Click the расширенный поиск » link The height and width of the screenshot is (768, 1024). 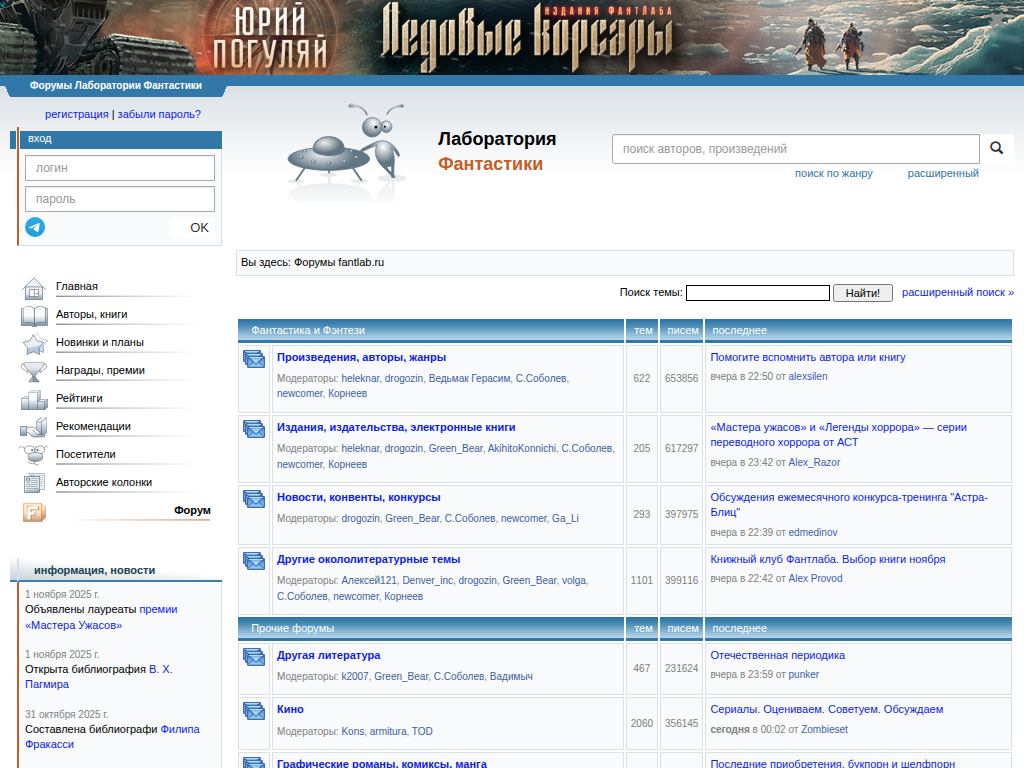point(957,292)
